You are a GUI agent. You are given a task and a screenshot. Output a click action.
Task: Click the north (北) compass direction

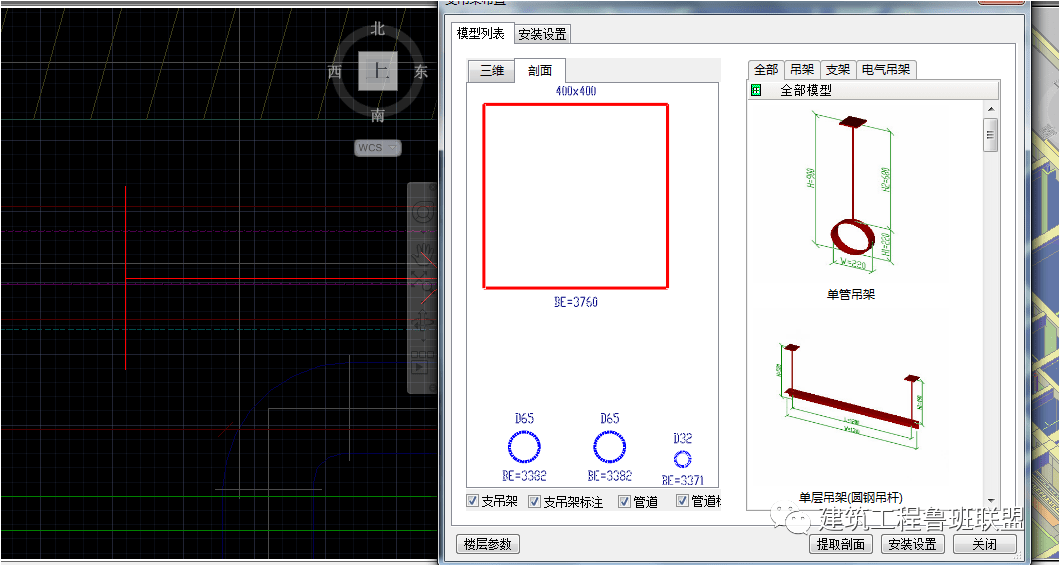point(378,29)
